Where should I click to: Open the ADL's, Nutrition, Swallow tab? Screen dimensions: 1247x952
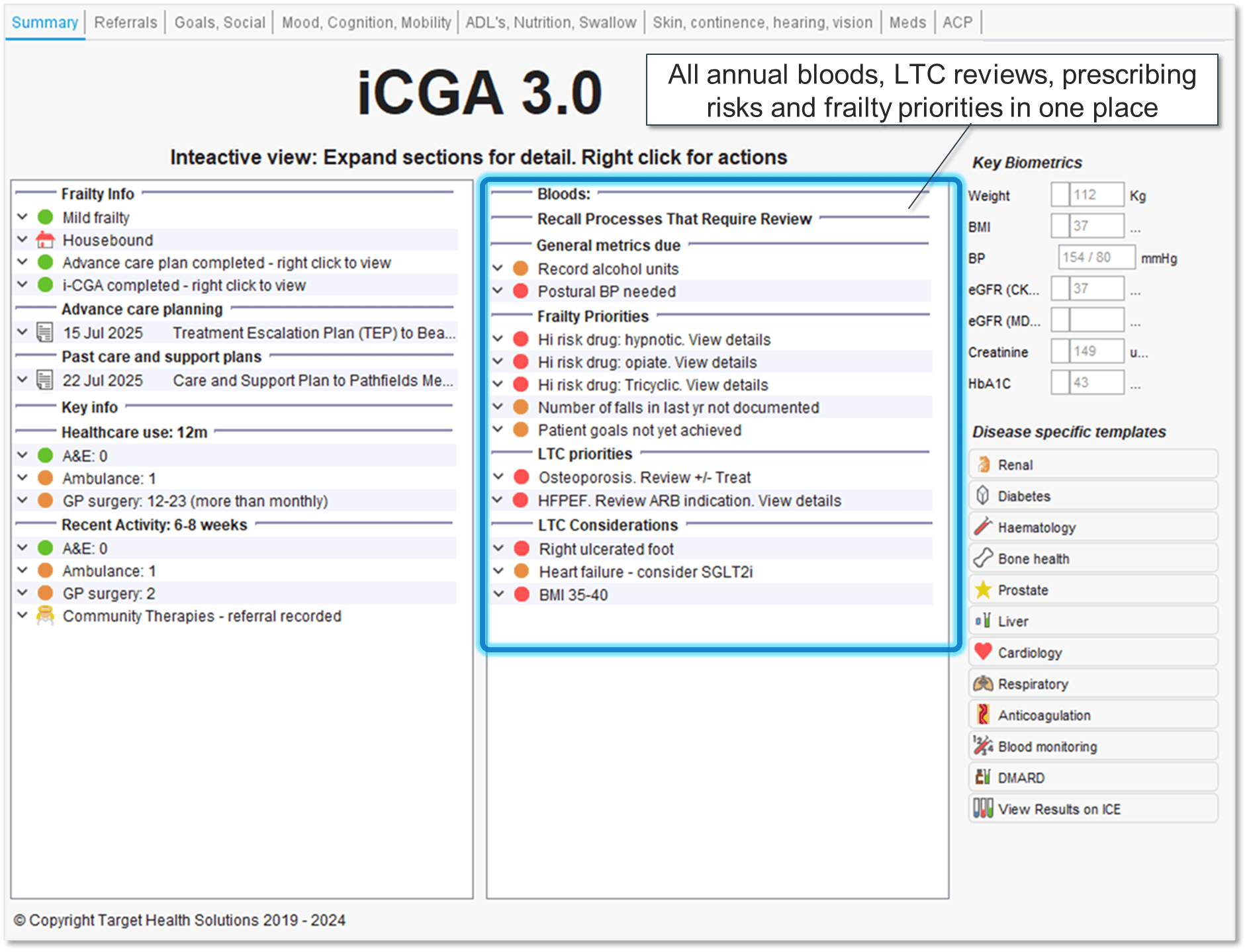[551, 22]
